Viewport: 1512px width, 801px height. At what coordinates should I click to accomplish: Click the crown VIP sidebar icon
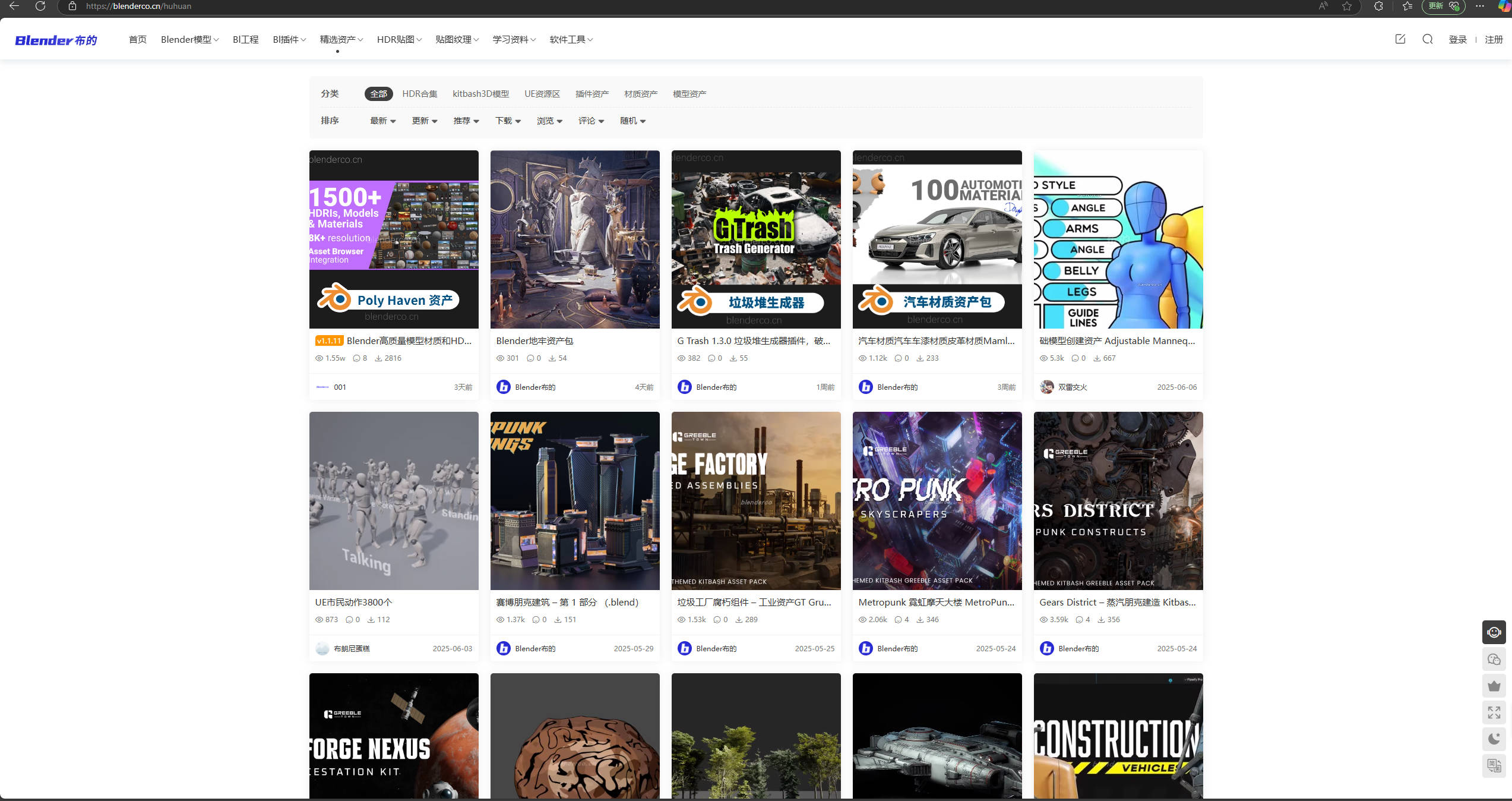coord(1494,686)
